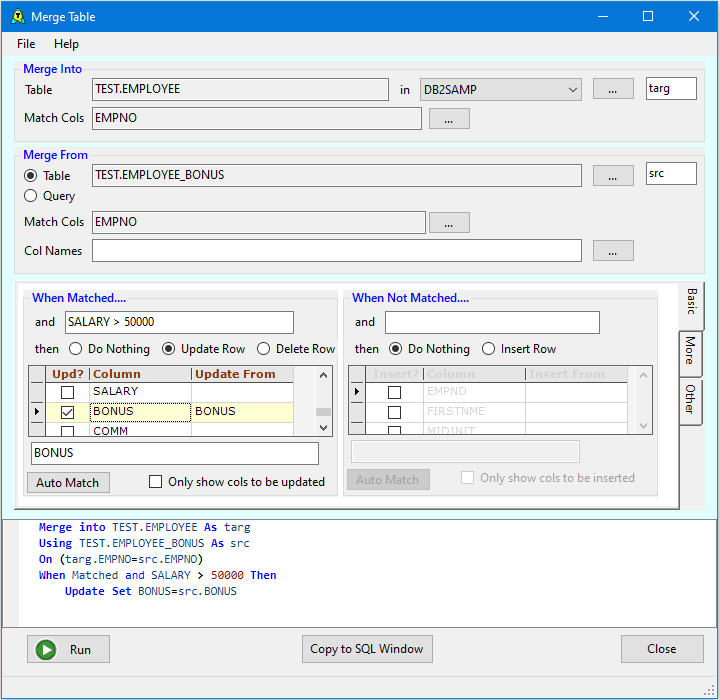Close the Merge Table dialog

662,649
